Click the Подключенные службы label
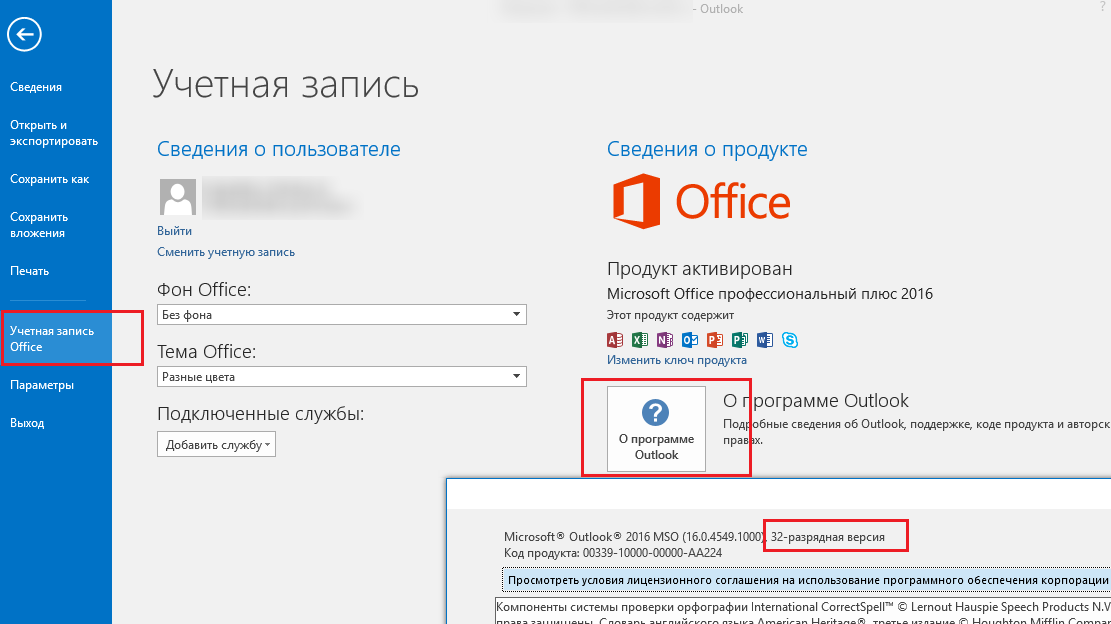This screenshot has width=1111, height=624. (261, 414)
